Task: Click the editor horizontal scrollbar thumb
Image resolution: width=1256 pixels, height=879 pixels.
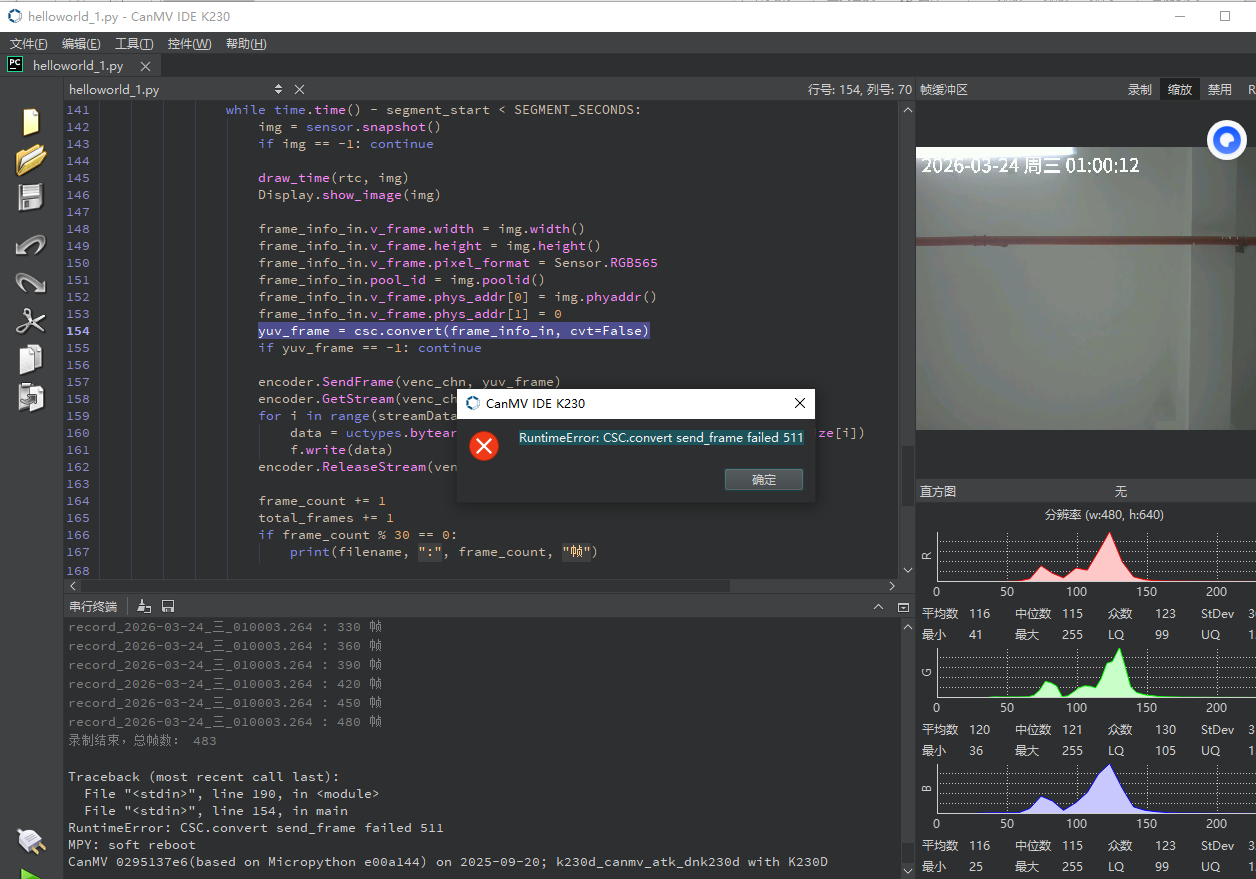Action: [404, 586]
